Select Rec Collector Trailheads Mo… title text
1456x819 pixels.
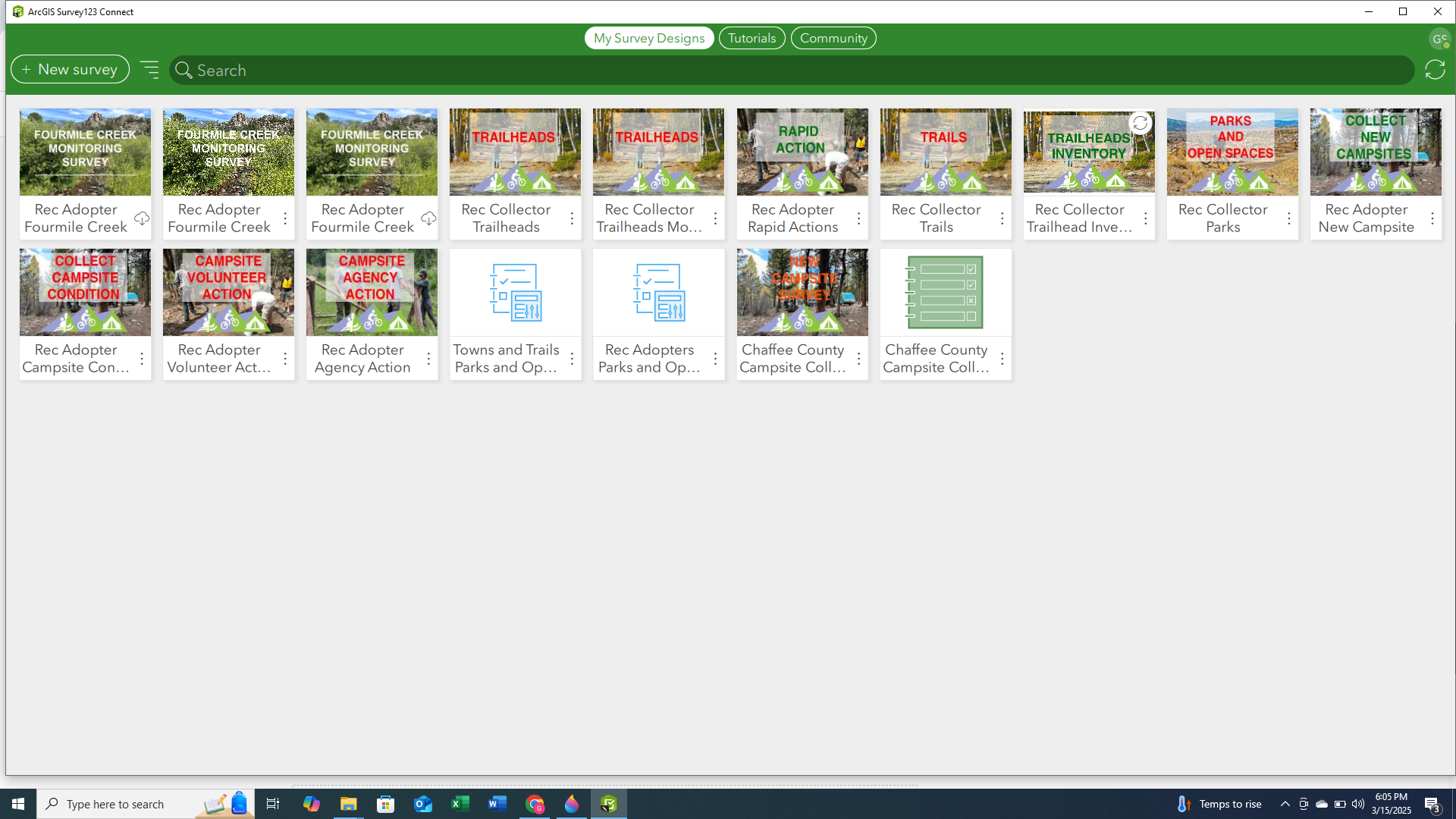(x=649, y=218)
